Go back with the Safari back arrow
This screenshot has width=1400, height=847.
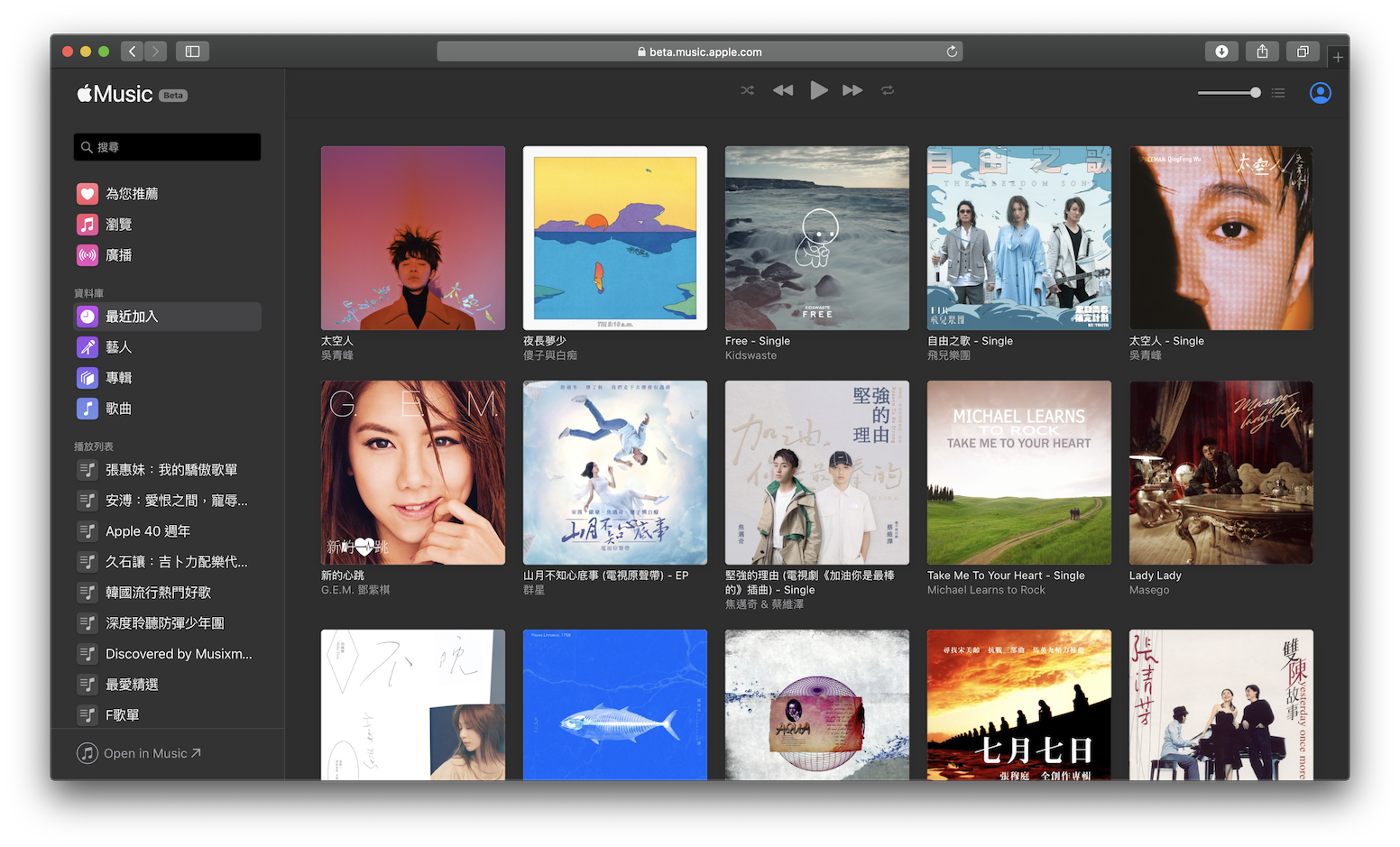[132, 51]
